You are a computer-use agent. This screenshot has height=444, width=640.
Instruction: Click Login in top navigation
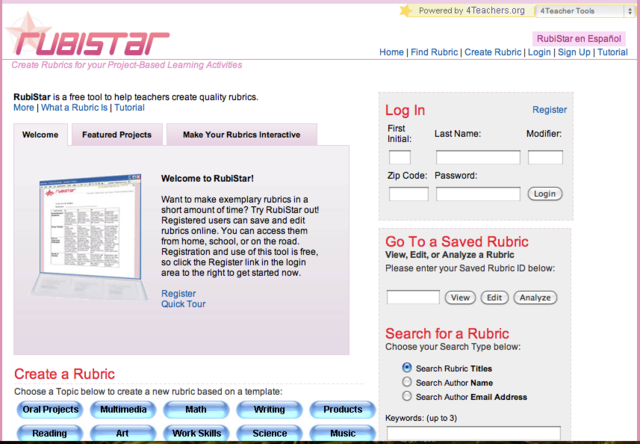539,52
